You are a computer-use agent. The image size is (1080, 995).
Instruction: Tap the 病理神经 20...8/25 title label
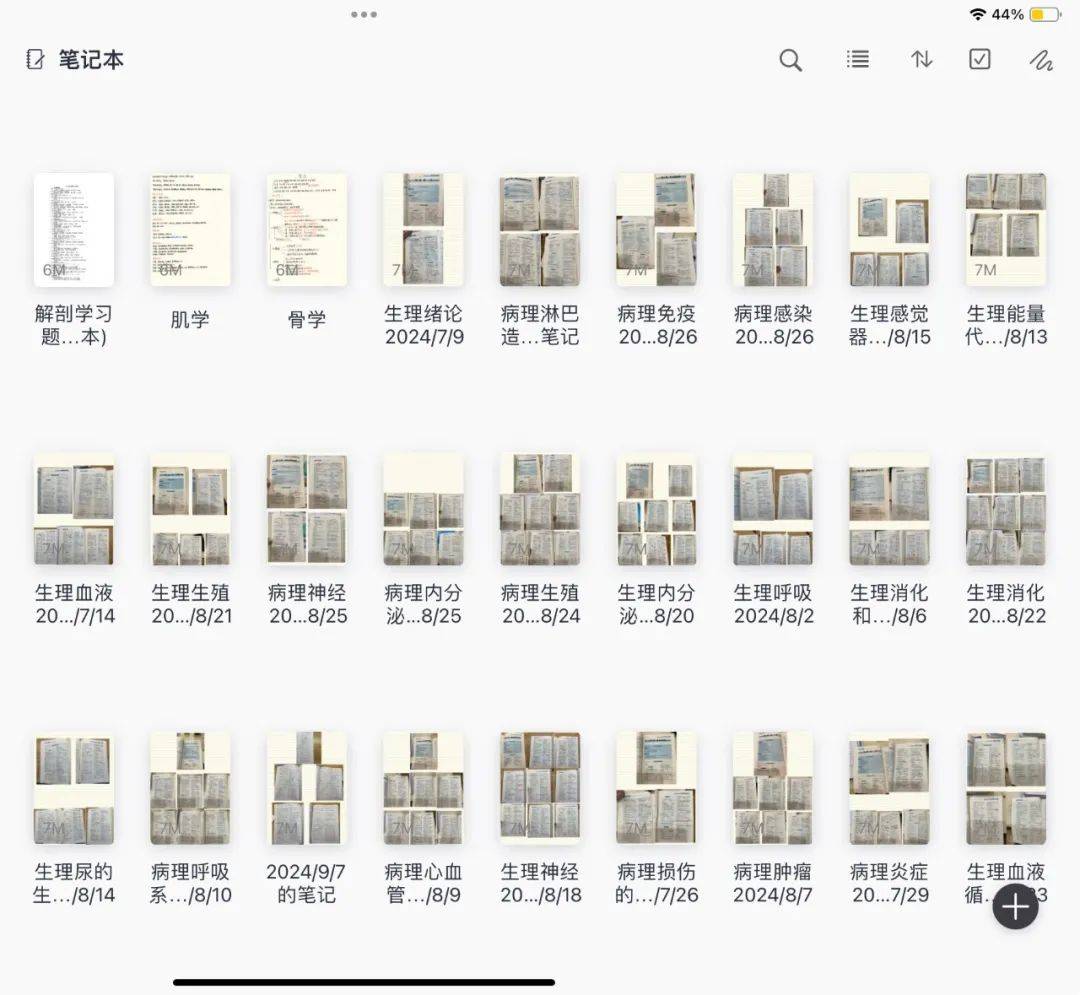point(307,604)
